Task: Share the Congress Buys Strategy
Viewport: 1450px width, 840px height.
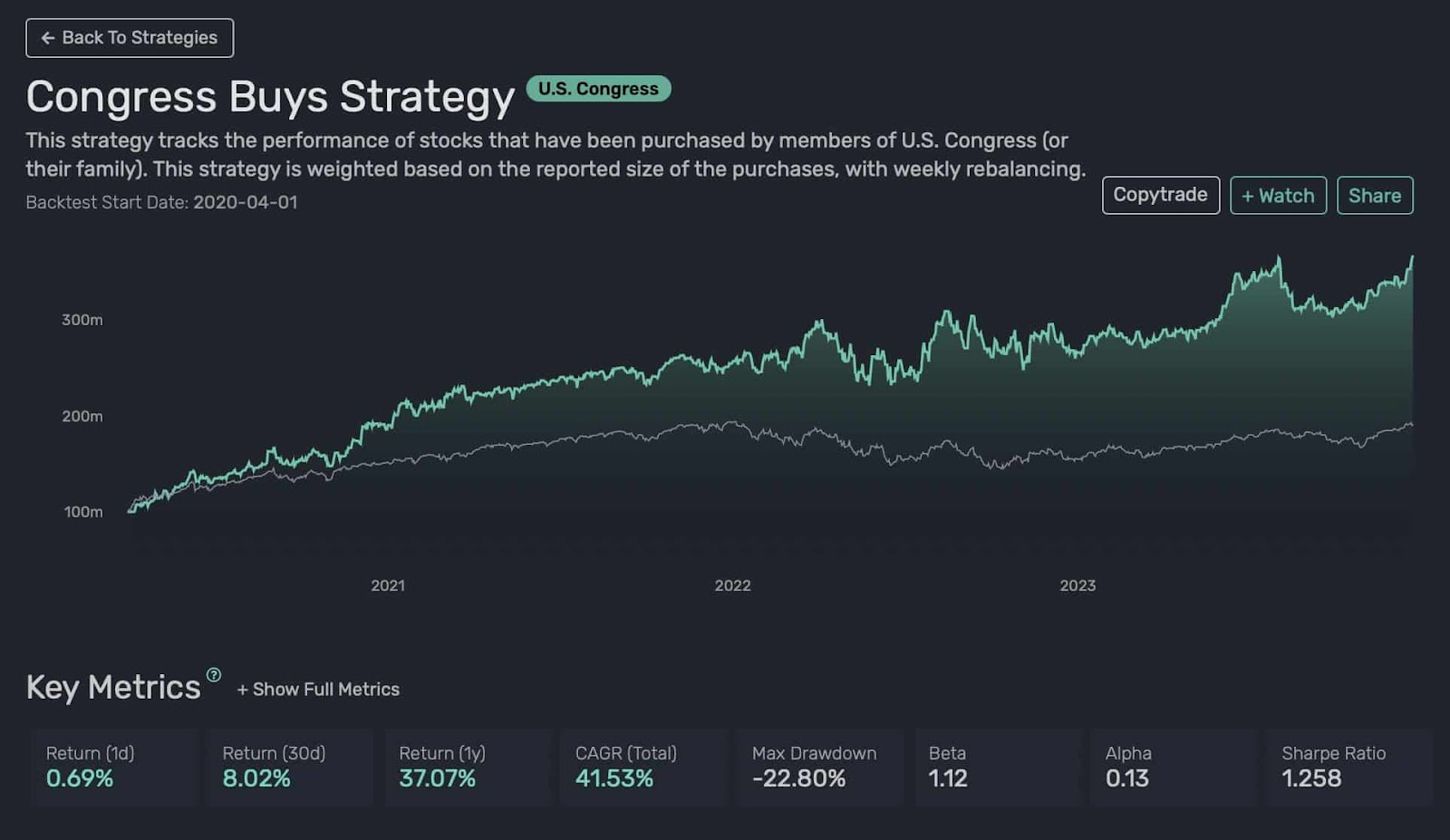Action: (1374, 196)
